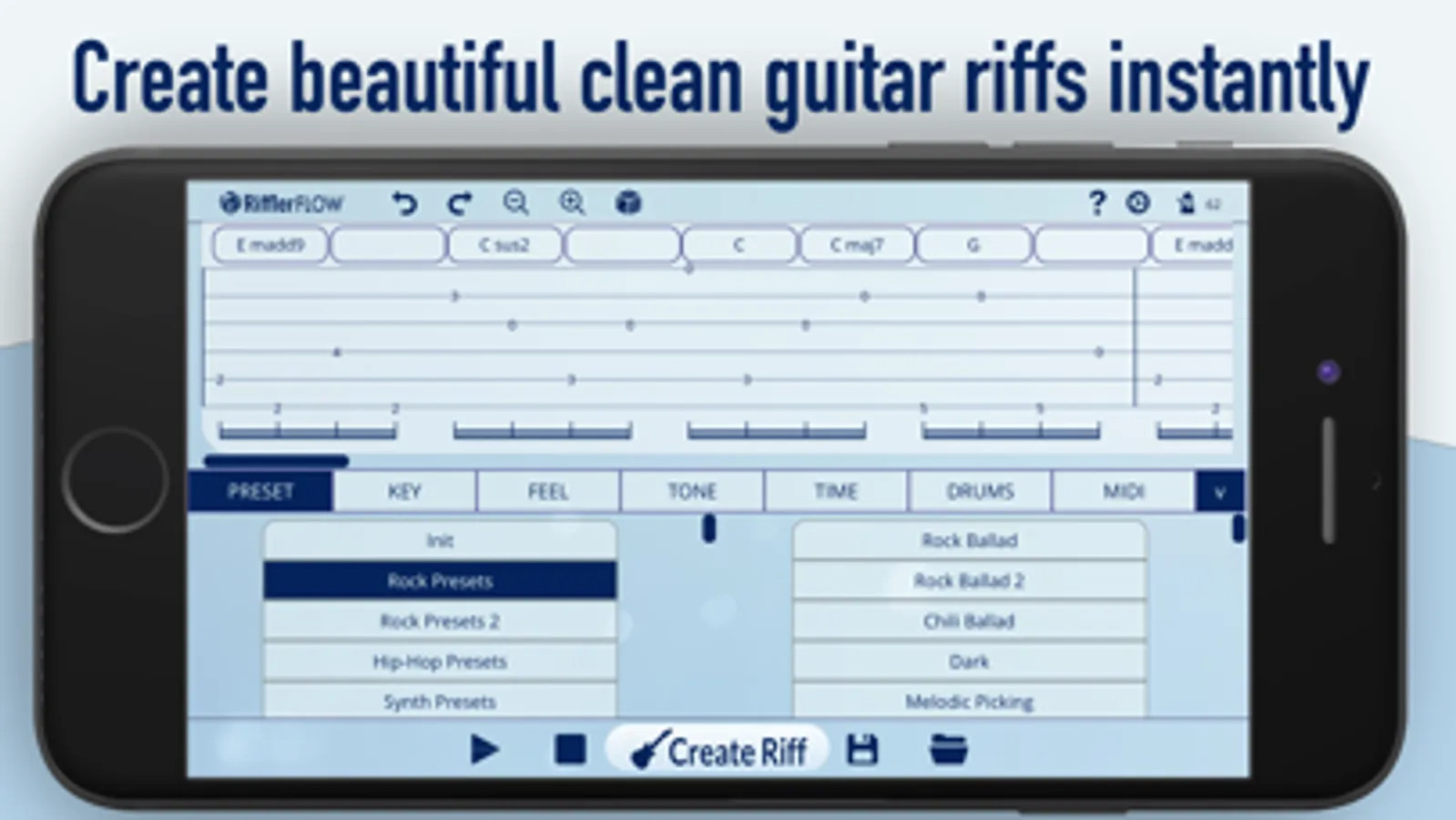The image size is (1456, 820).
Task: Select the Hip-Hop Presets category
Action: point(440,661)
